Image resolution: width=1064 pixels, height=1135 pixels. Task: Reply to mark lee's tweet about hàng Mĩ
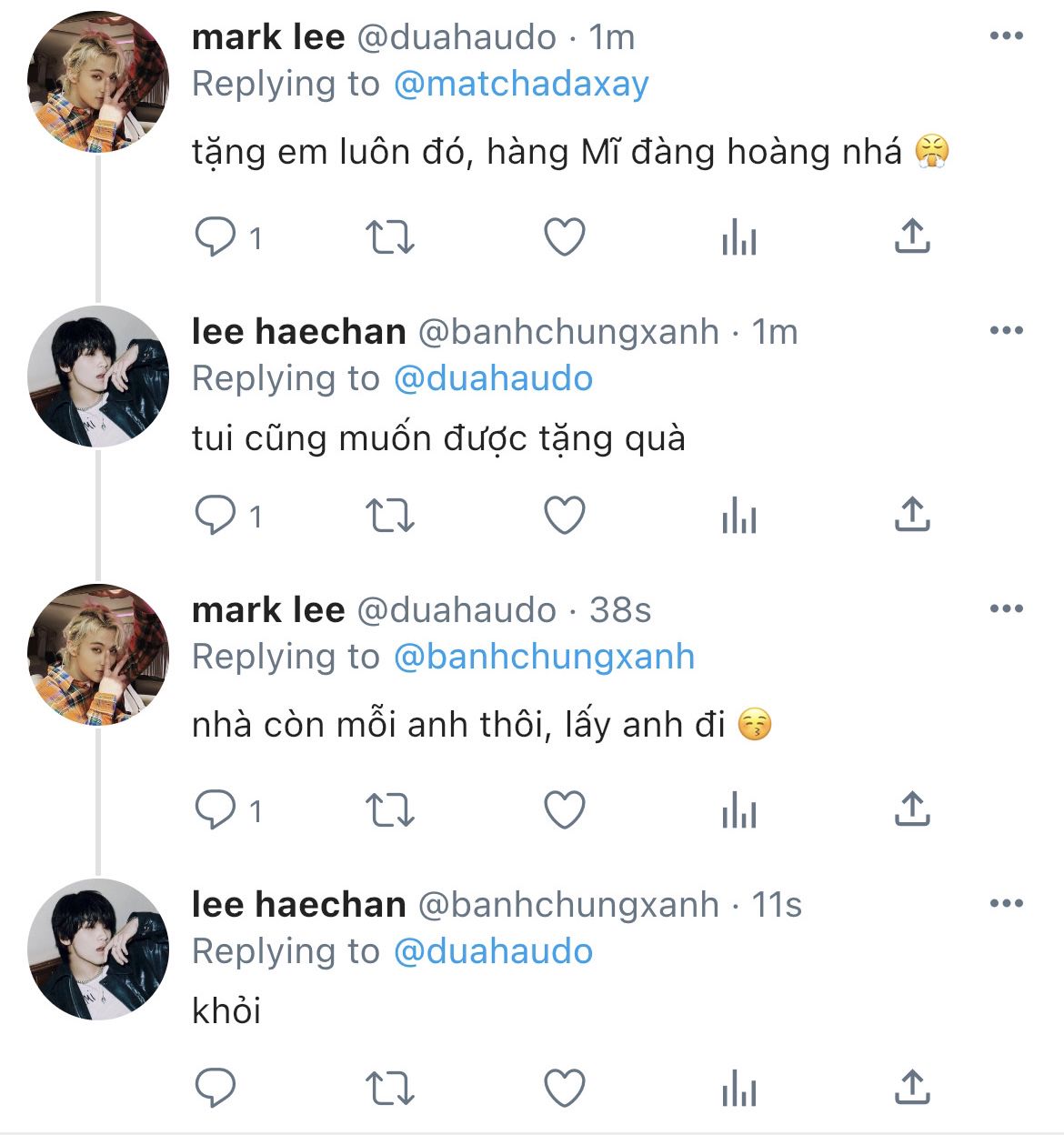[x=216, y=237]
